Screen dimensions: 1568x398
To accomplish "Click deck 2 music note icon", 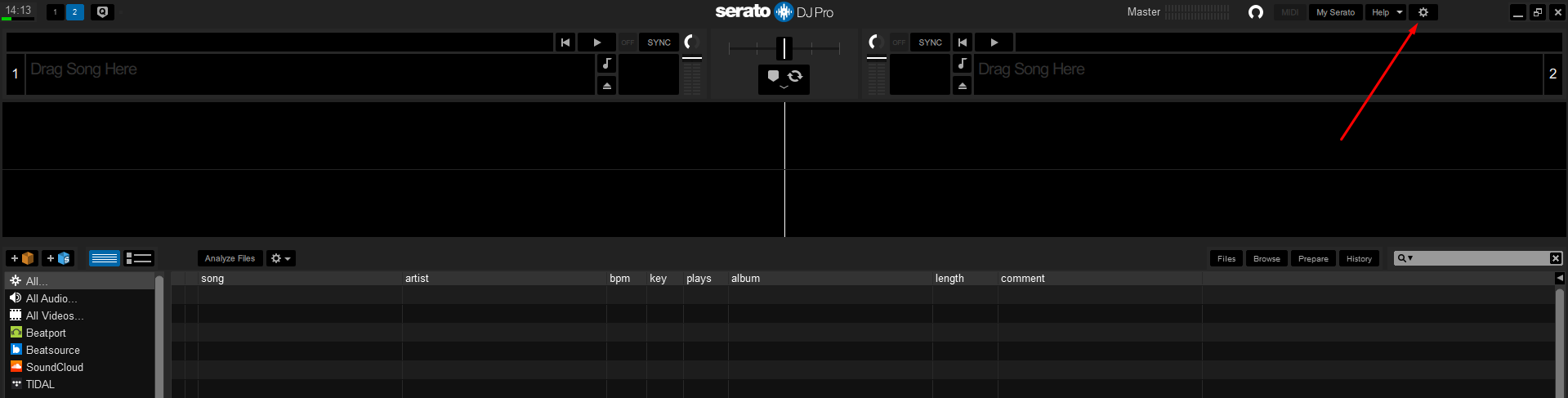I will pos(962,64).
